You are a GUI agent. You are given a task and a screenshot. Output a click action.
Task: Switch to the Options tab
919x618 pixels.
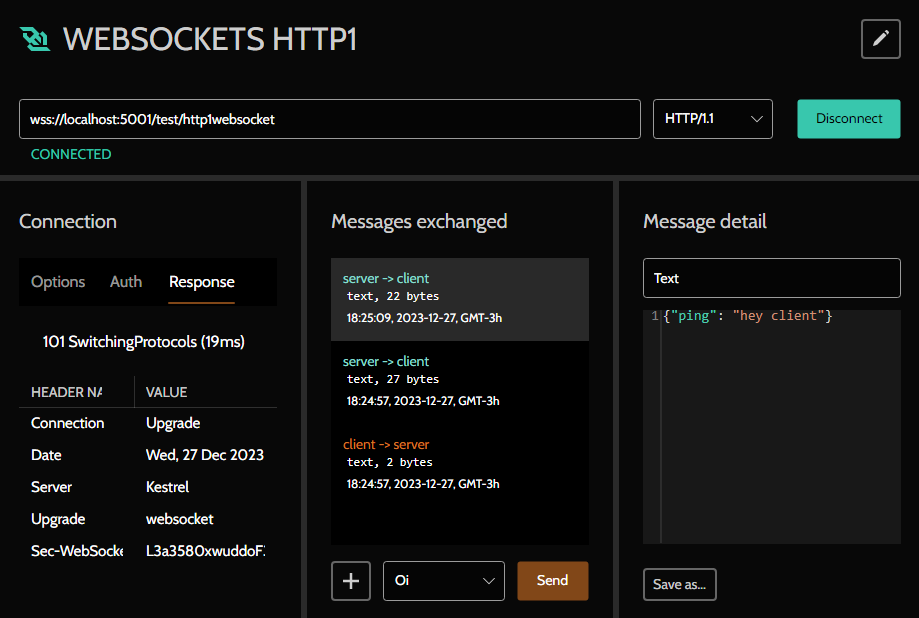click(x=57, y=281)
